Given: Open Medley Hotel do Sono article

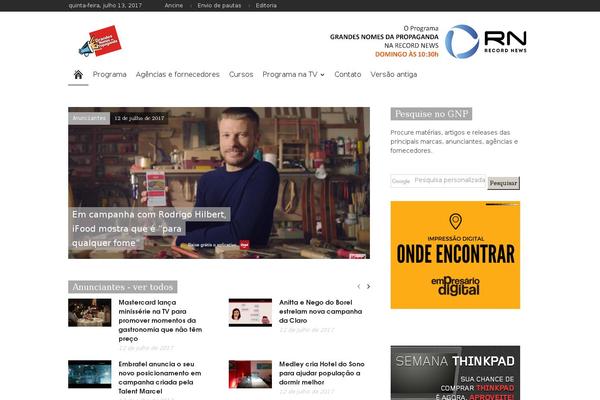Looking at the screenshot, I should pos(321,373).
